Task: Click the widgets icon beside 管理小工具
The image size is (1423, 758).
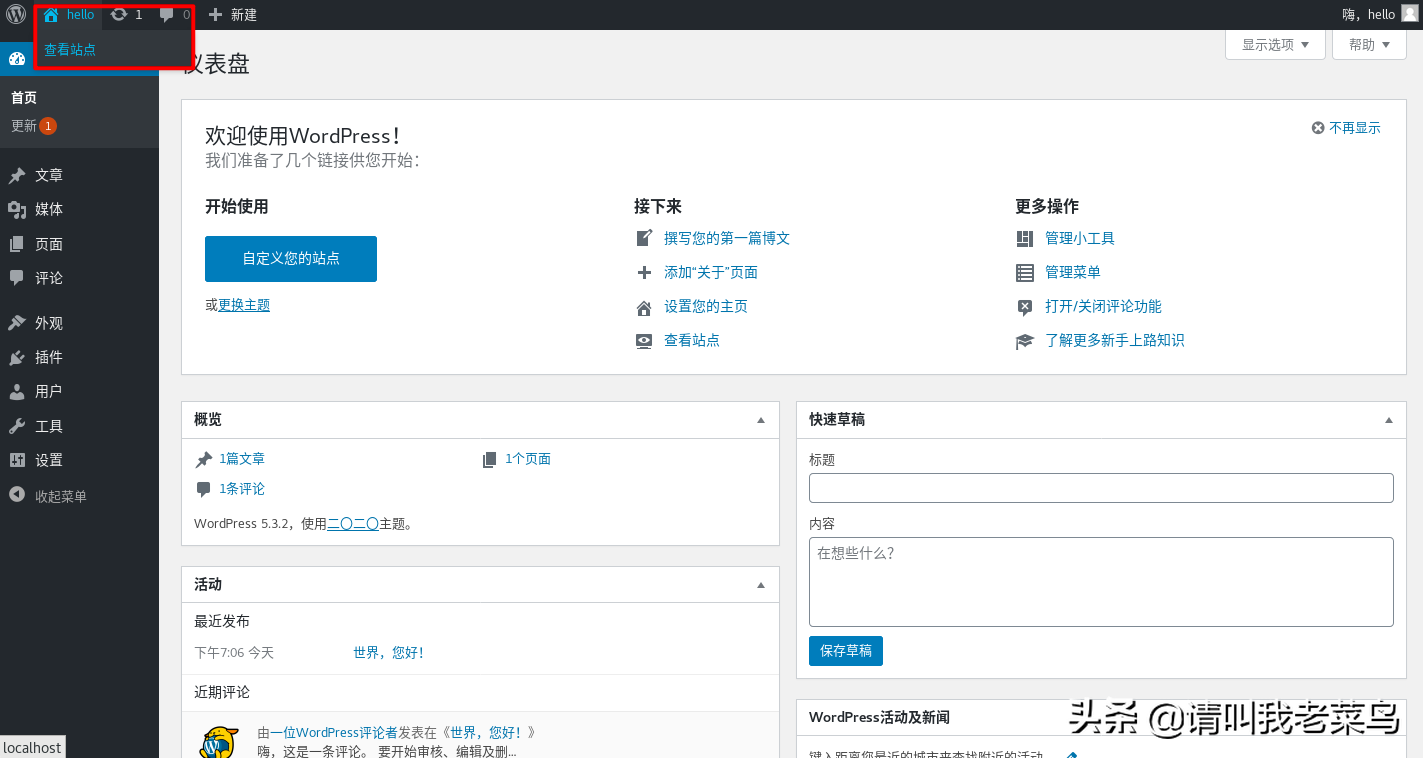Action: click(x=1025, y=238)
